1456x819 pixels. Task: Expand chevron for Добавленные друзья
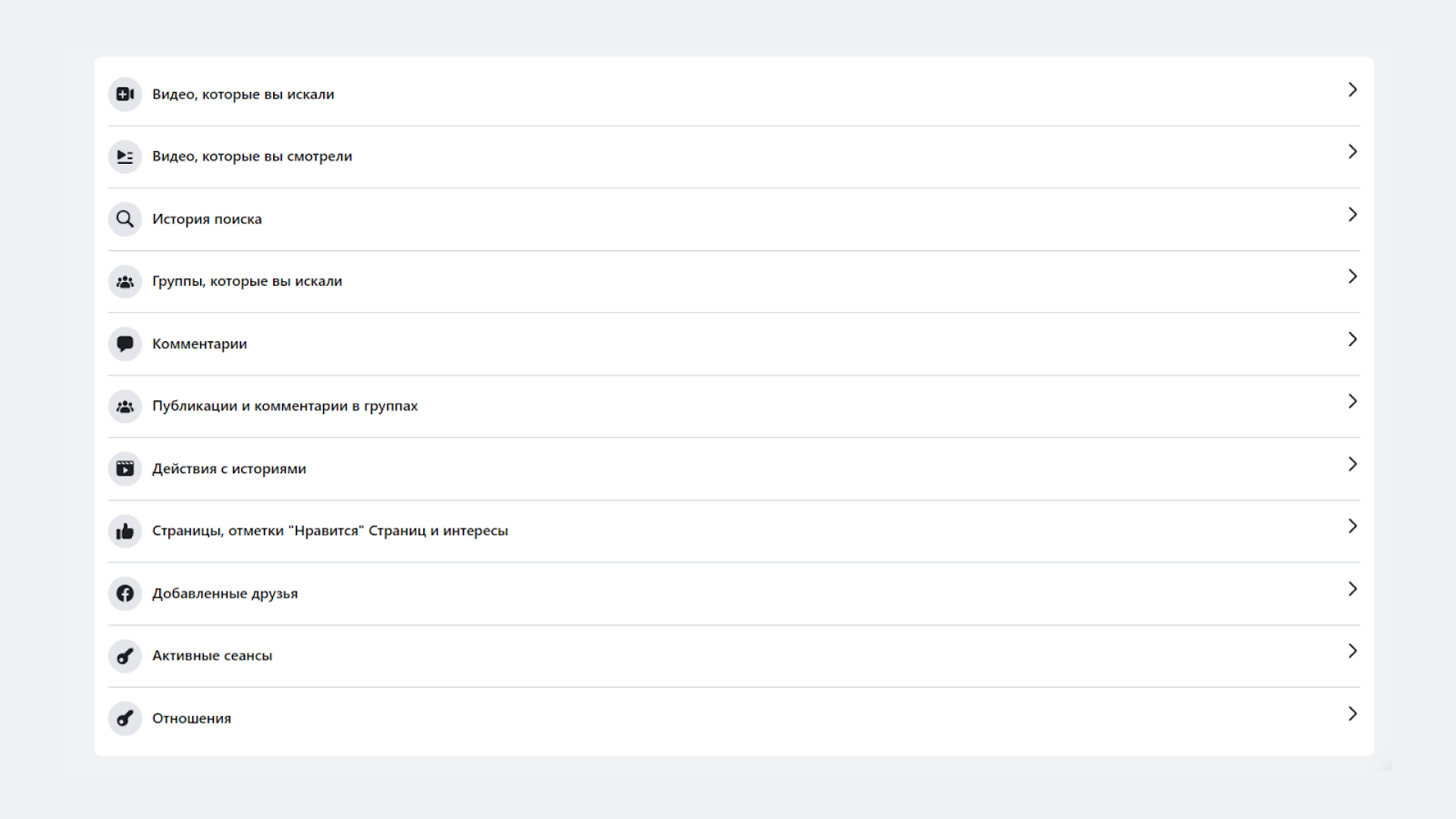point(1352,589)
